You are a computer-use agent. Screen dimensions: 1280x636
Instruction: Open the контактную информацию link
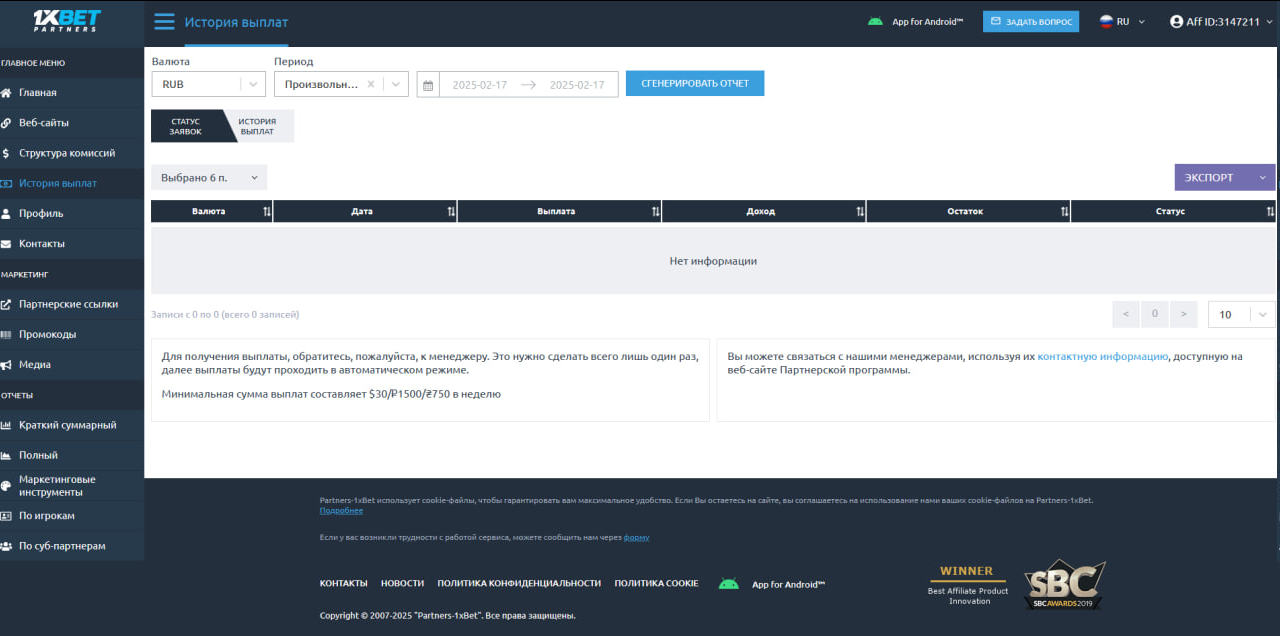[1102, 357]
